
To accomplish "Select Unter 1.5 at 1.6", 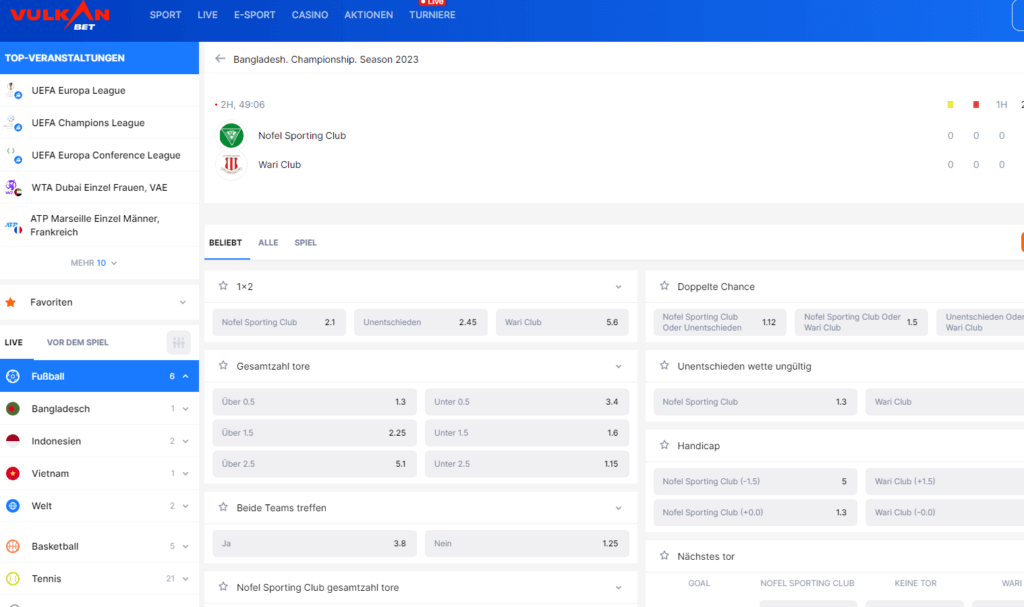I will [526, 433].
